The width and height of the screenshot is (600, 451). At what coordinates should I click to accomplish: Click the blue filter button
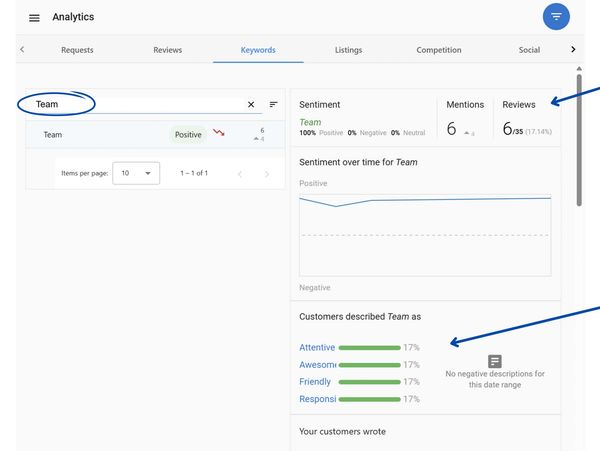(x=556, y=17)
